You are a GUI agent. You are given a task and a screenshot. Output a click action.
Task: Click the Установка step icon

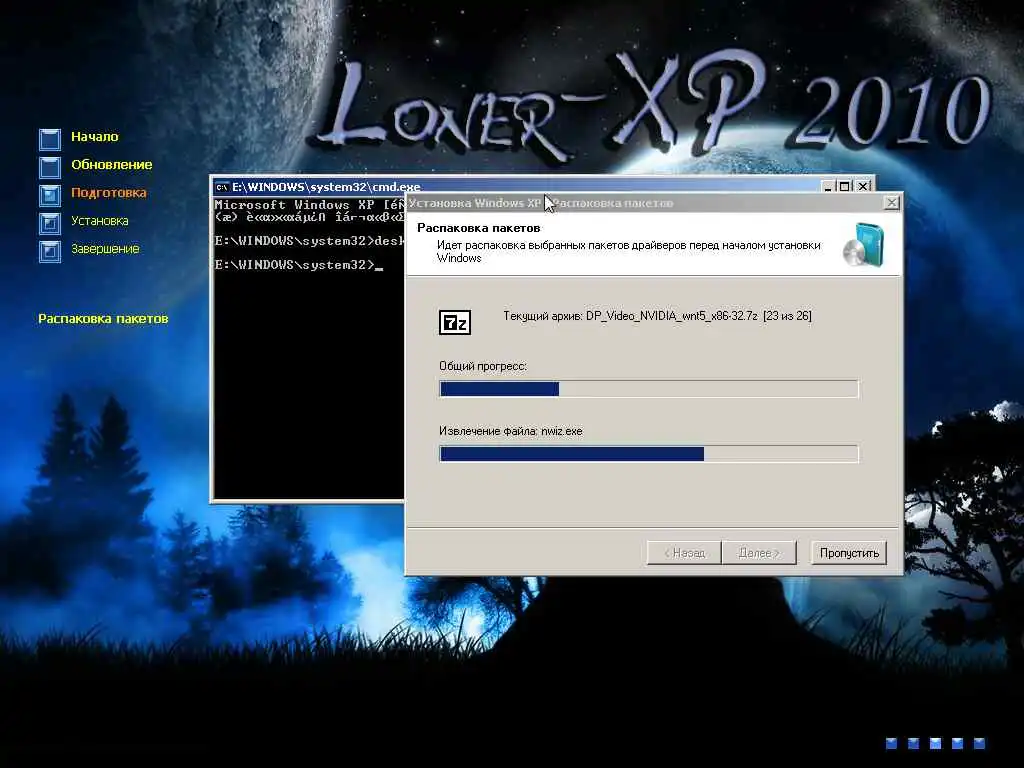pyautogui.click(x=50, y=223)
